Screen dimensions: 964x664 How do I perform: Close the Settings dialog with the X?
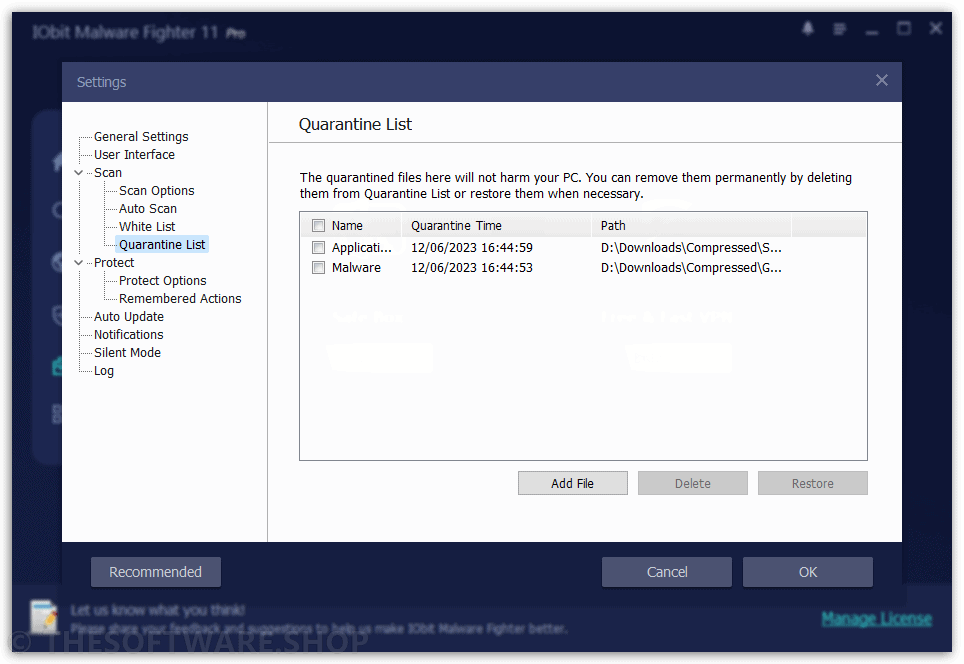click(882, 81)
